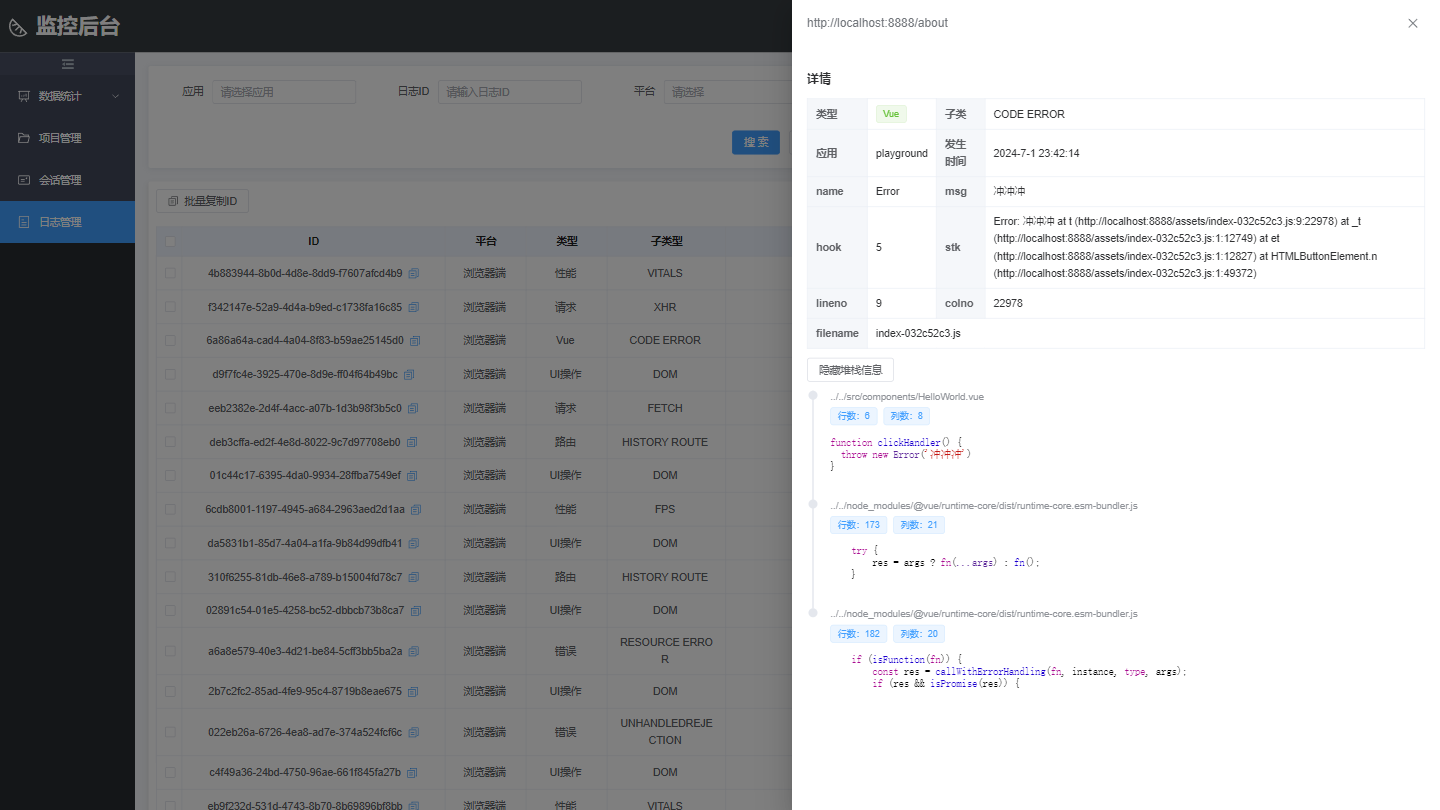Click the 隐藏堆栈信息 hide stack button
The width and height of the screenshot is (1440, 810).
click(x=850, y=370)
